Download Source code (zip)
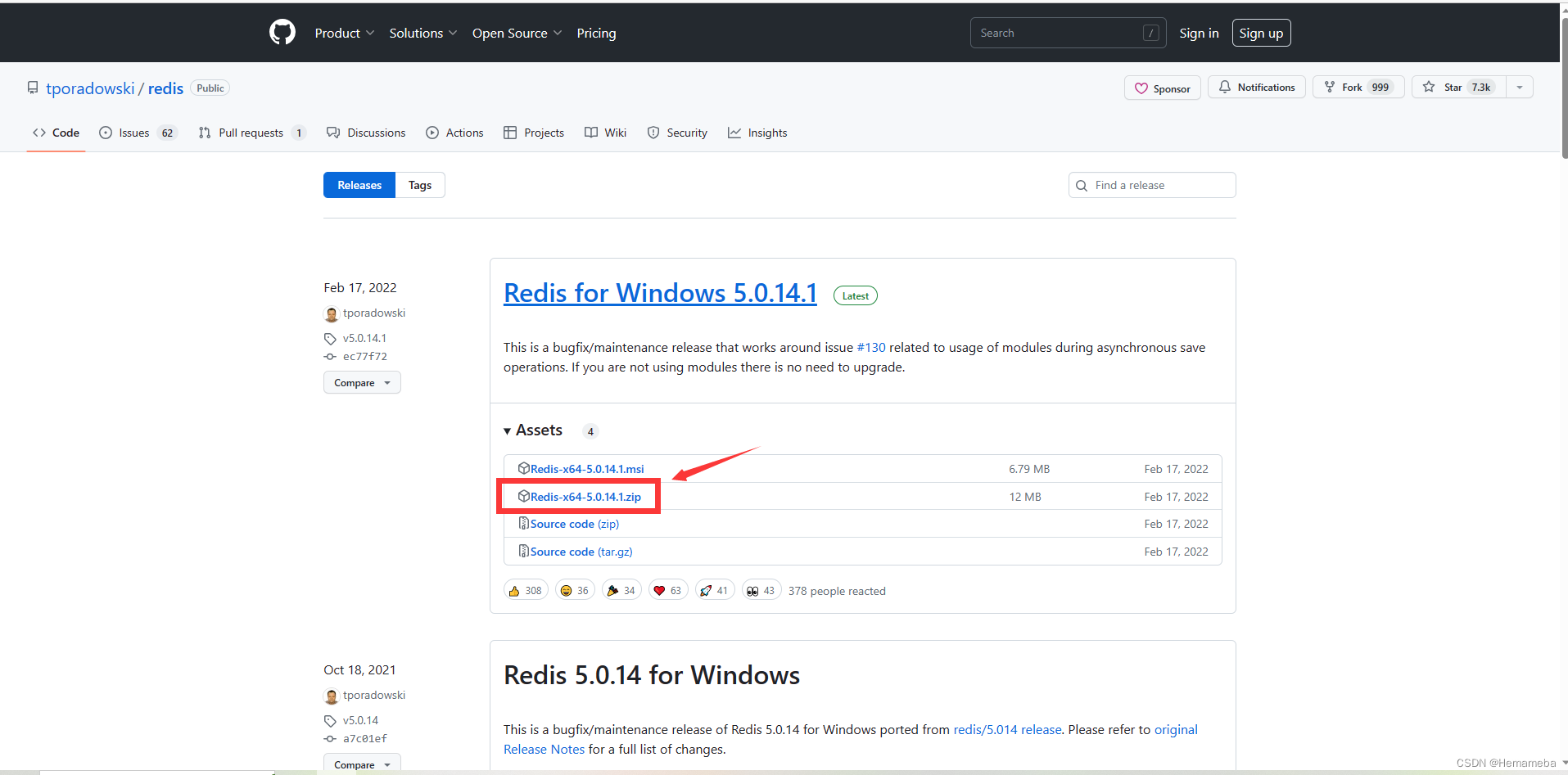The image size is (1568, 775). click(x=574, y=524)
